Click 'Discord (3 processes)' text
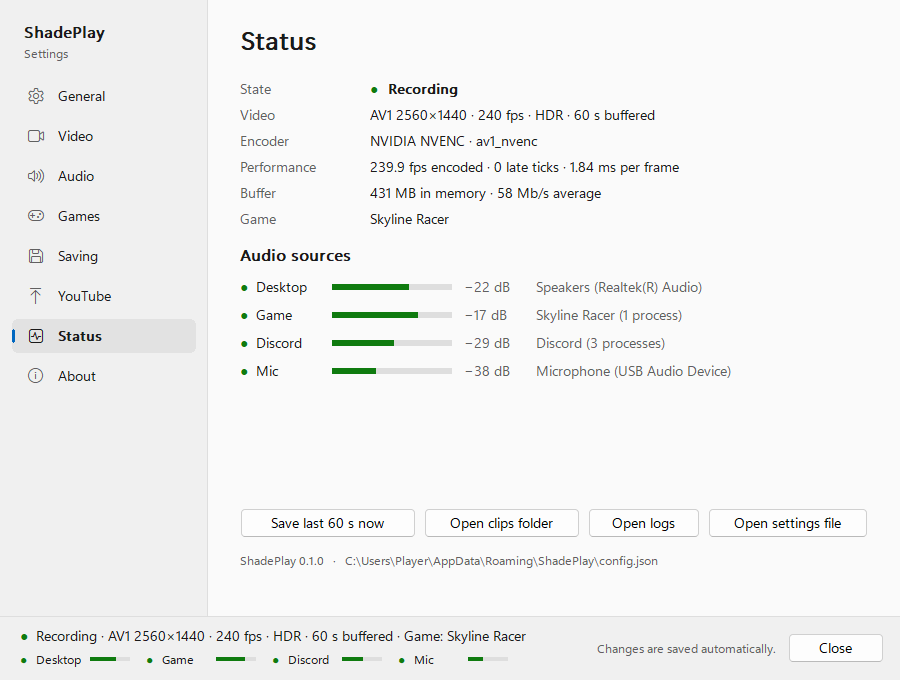This screenshot has height=680, width=900. pos(600,344)
